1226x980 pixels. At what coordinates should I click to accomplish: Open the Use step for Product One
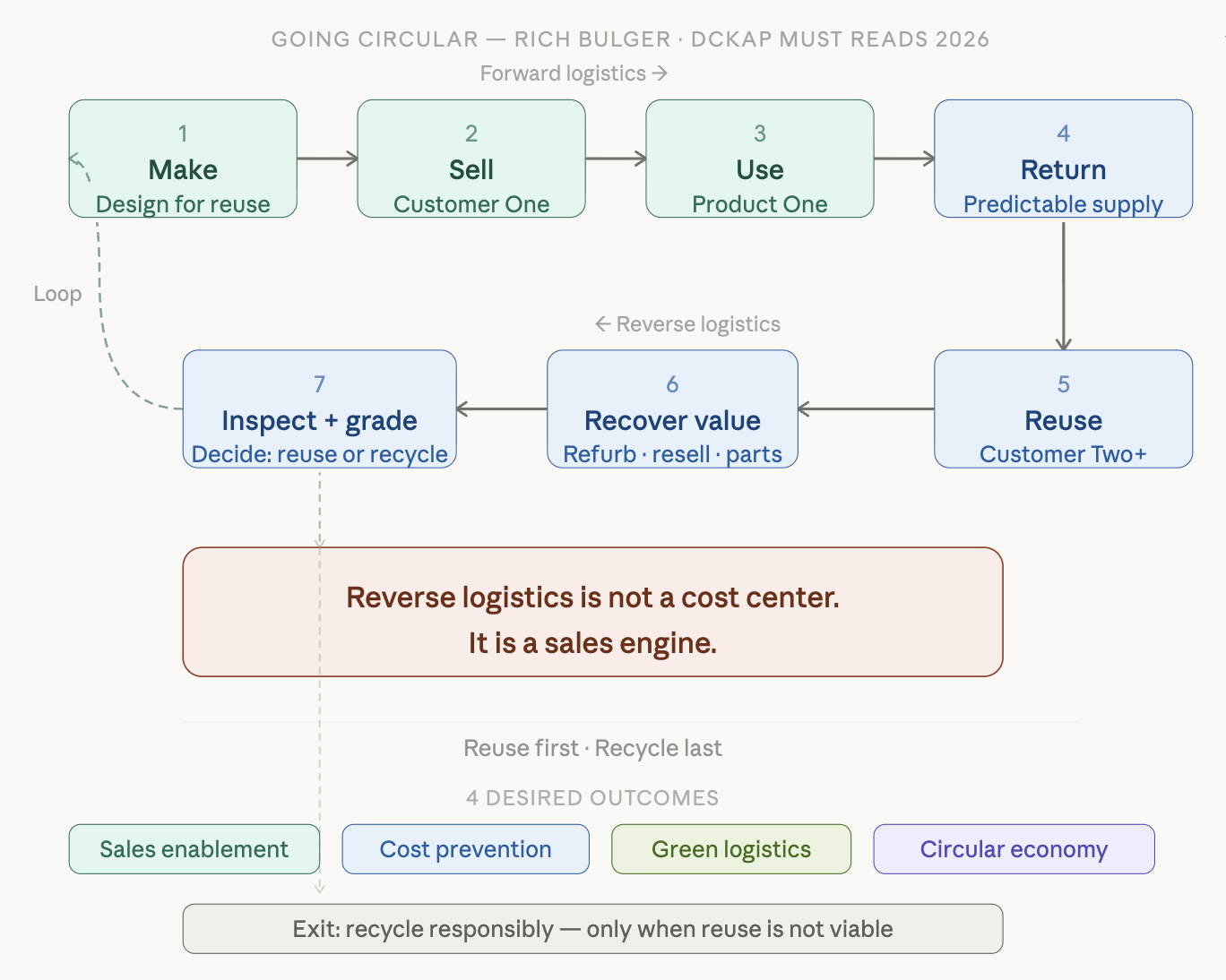coord(759,159)
